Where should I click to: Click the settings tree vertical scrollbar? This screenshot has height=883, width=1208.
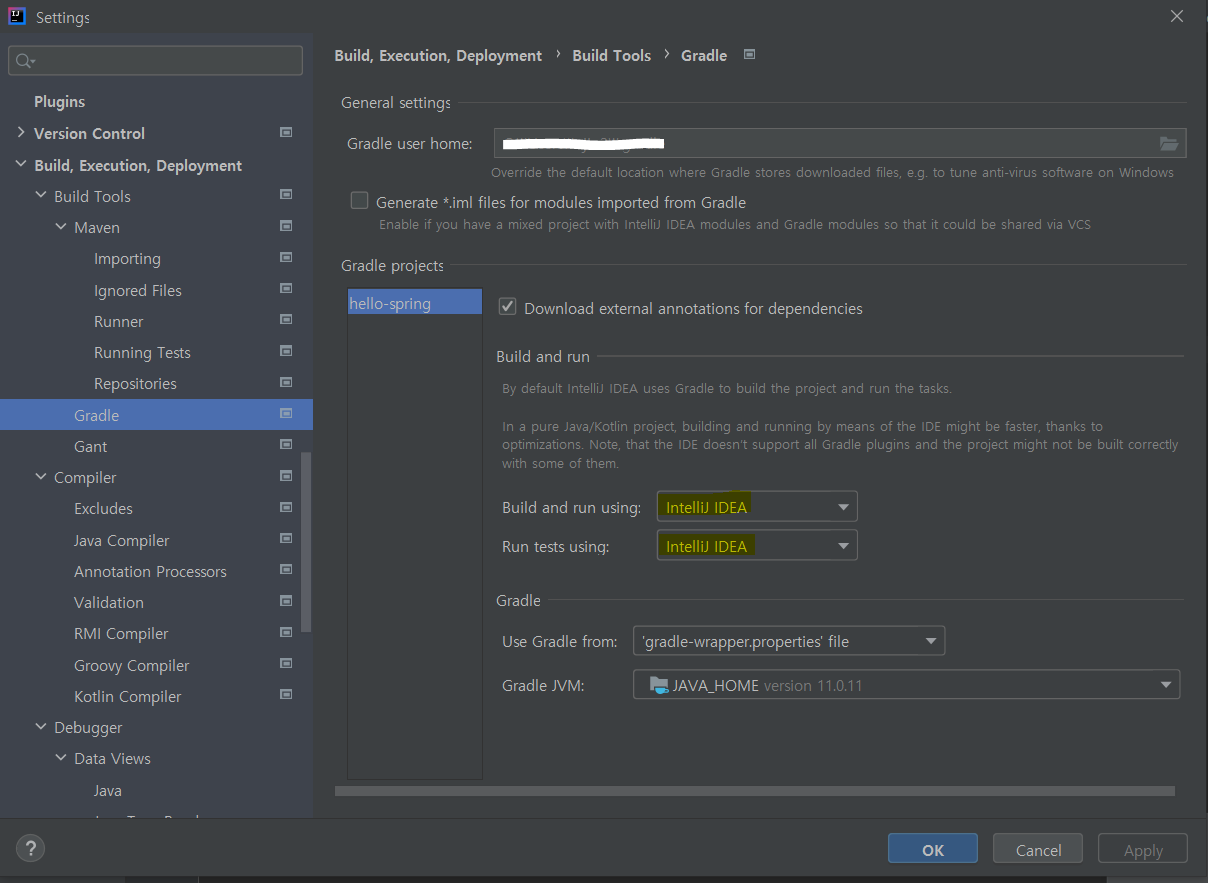pos(307,540)
